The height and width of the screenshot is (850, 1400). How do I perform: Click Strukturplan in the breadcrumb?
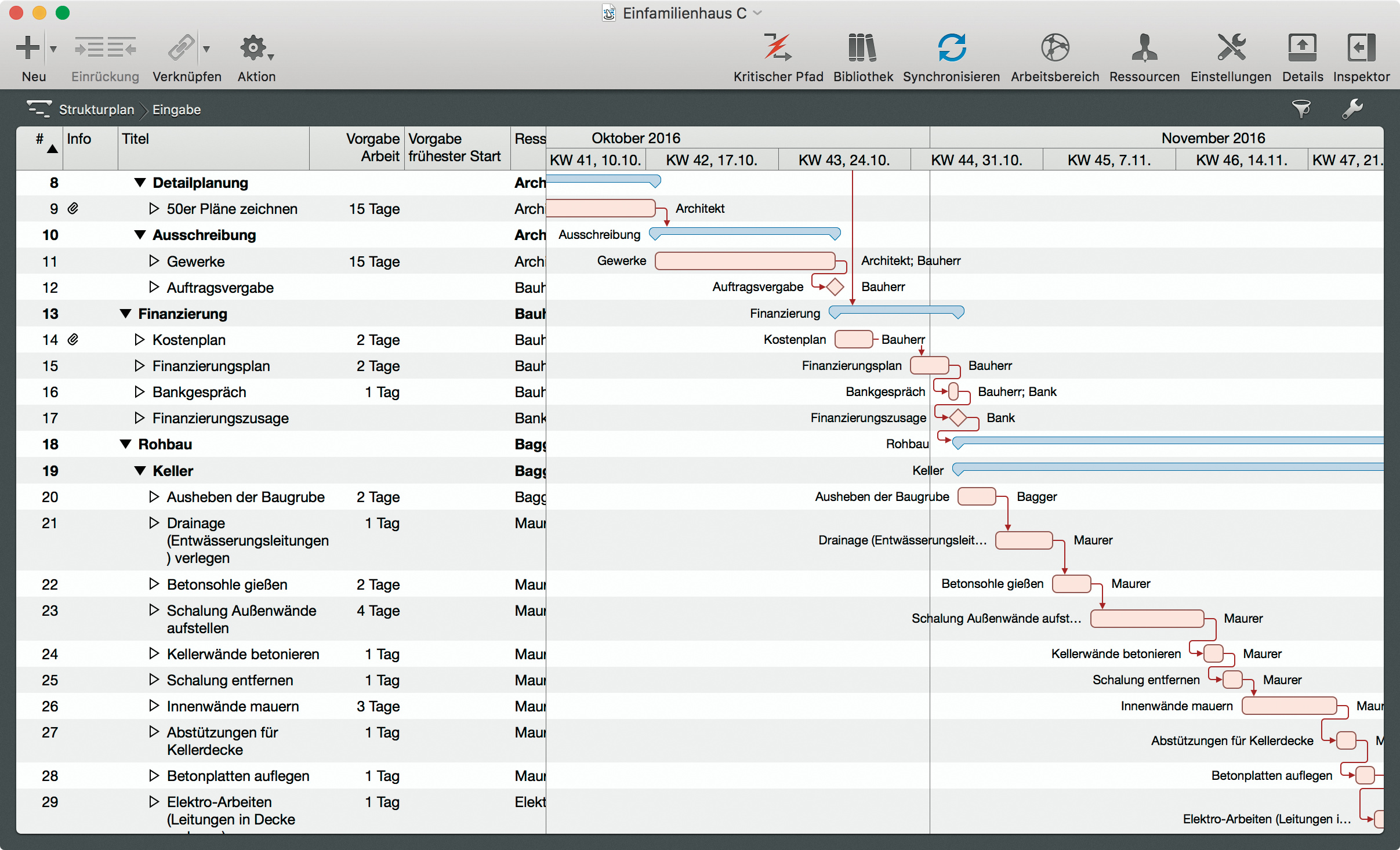pos(96,110)
